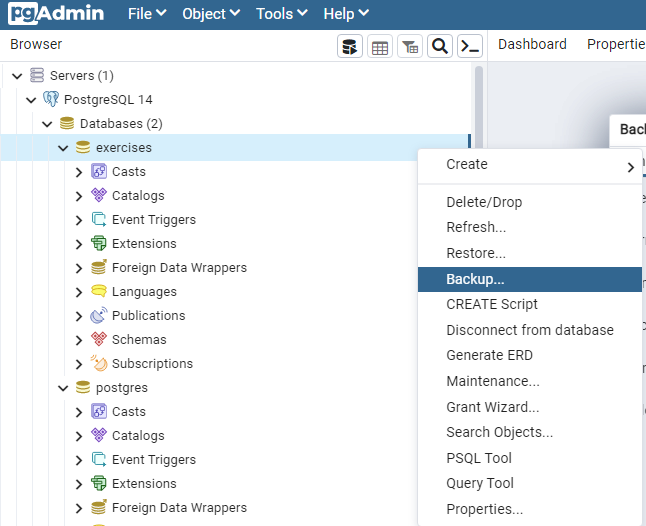Click the Browser tree vertical scrollbar
The width and height of the screenshot is (646, 526).
[x=479, y=107]
